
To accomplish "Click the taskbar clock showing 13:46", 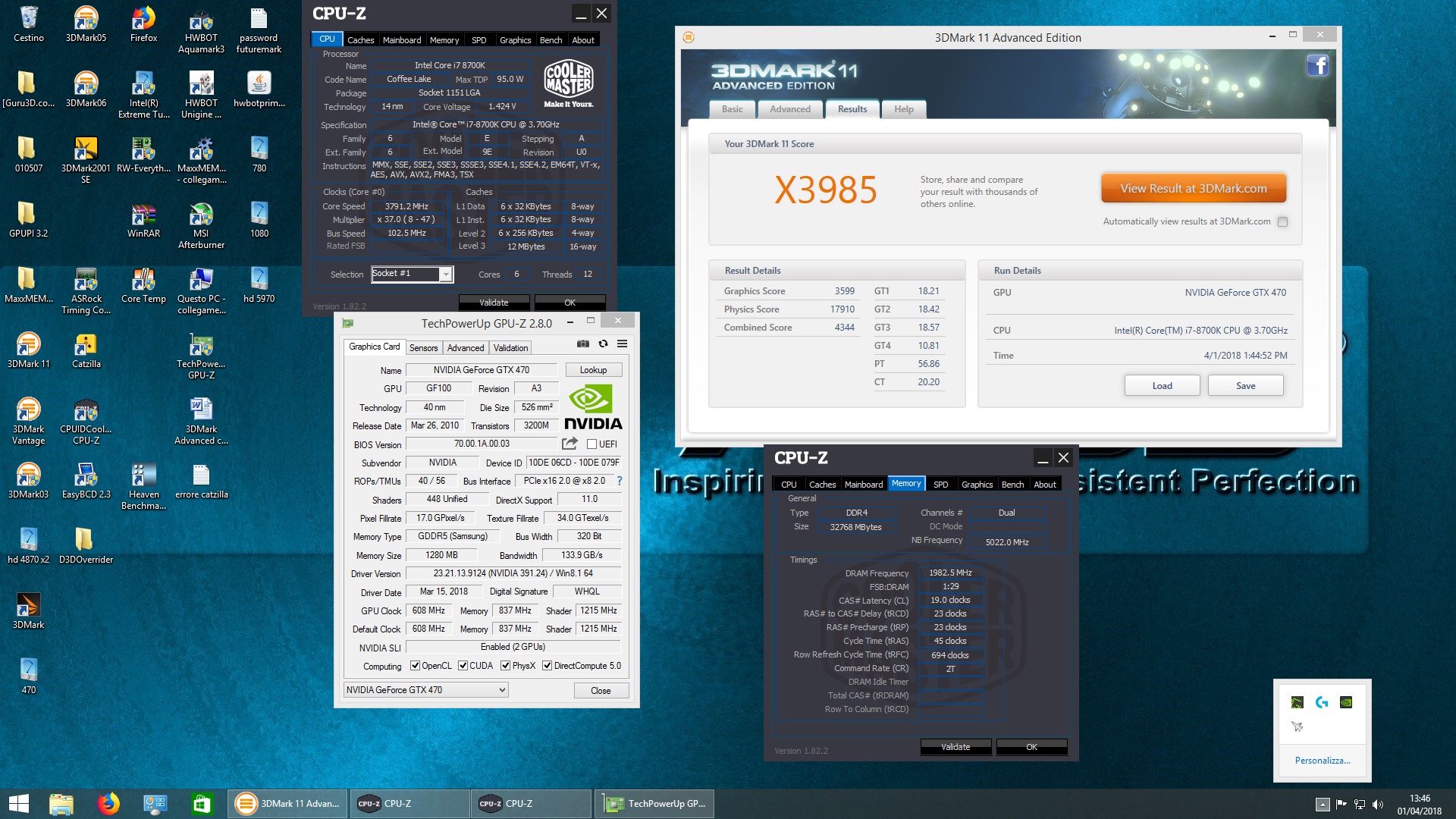I will click(1420, 805).
